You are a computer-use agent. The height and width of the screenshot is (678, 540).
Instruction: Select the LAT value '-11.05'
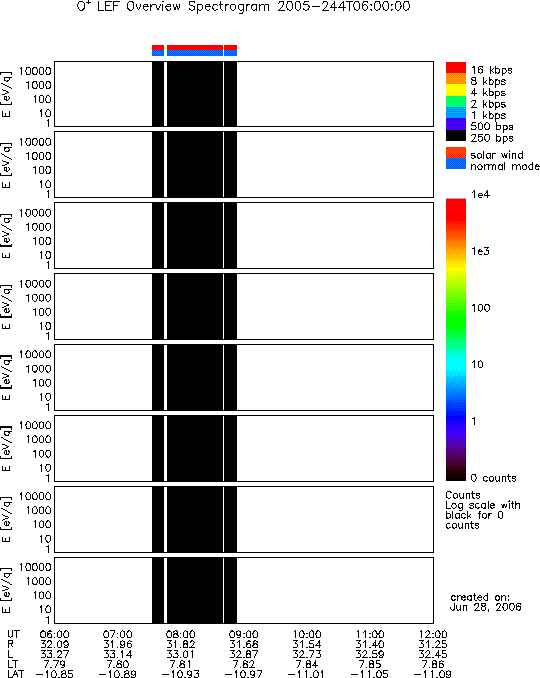tap(370, 674)
